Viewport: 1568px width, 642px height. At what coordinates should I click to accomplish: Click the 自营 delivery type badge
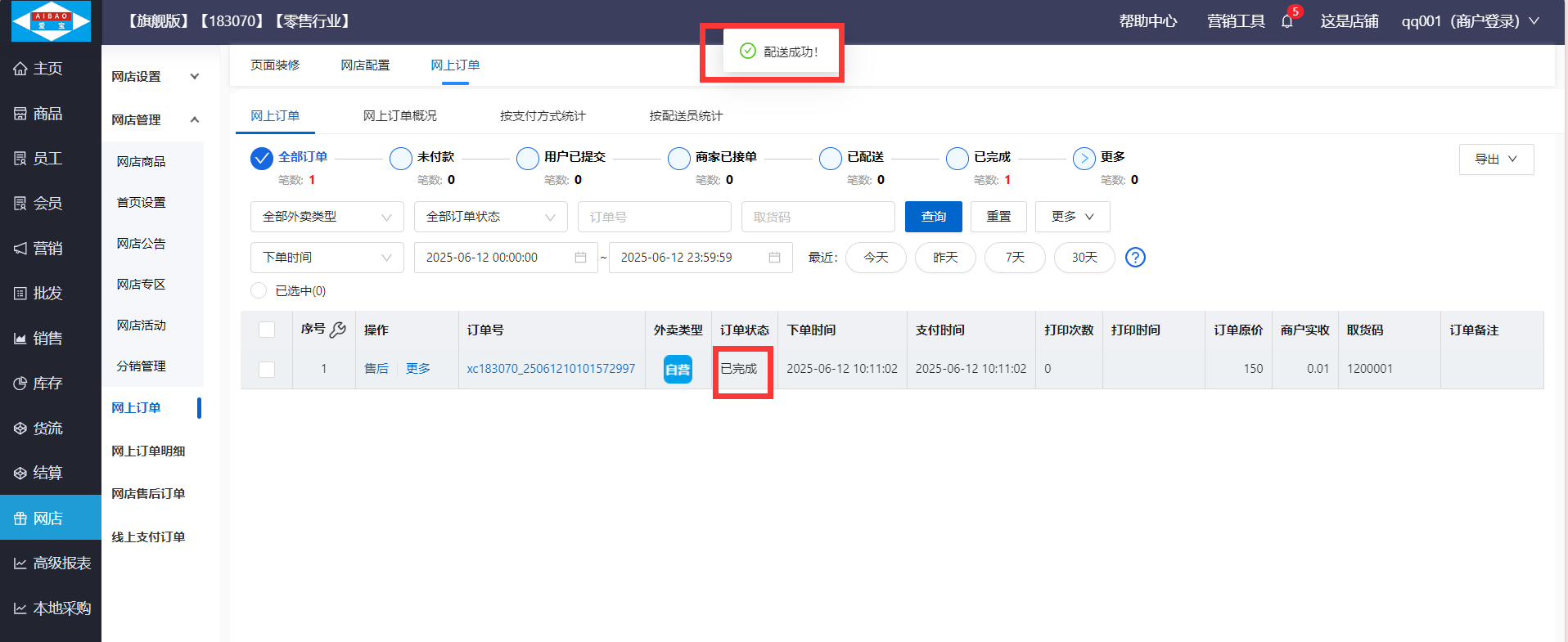coord(678,369)
